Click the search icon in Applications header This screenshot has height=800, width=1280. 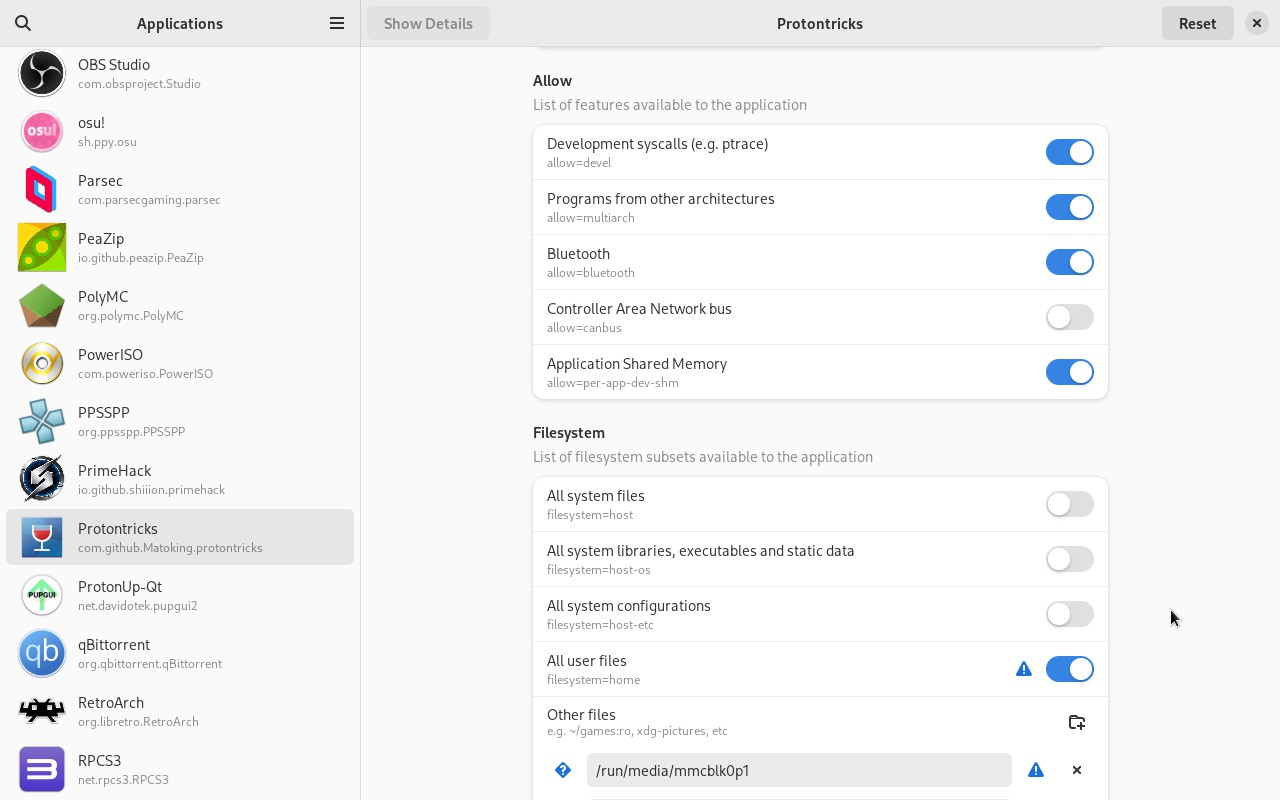point(23,23)
